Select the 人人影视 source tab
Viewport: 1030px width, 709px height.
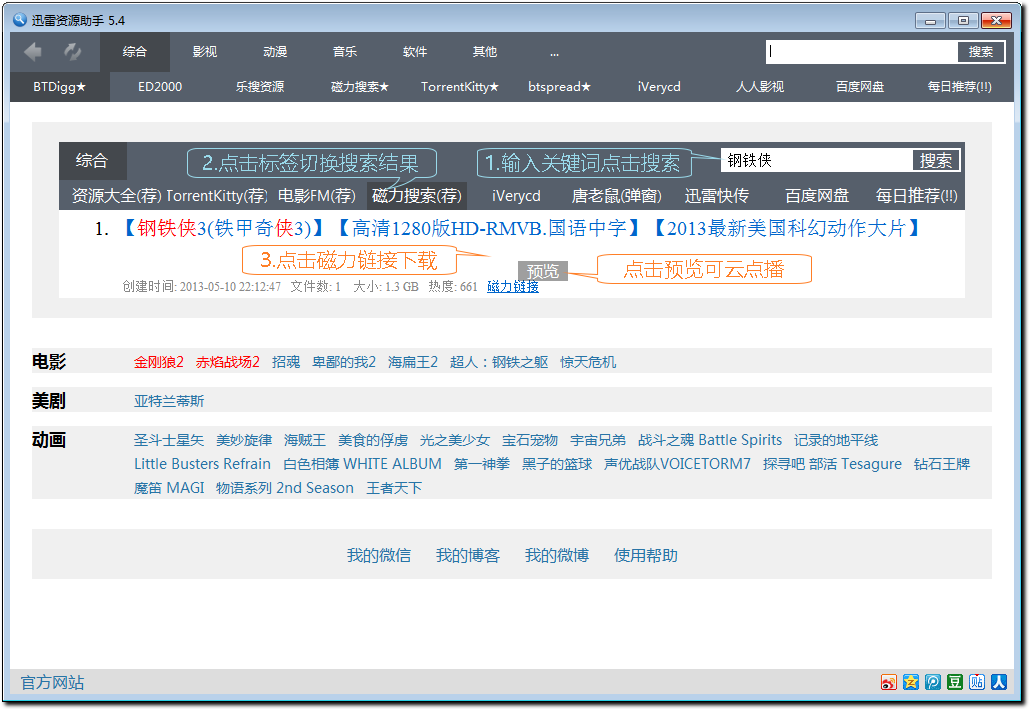[759, 87]
